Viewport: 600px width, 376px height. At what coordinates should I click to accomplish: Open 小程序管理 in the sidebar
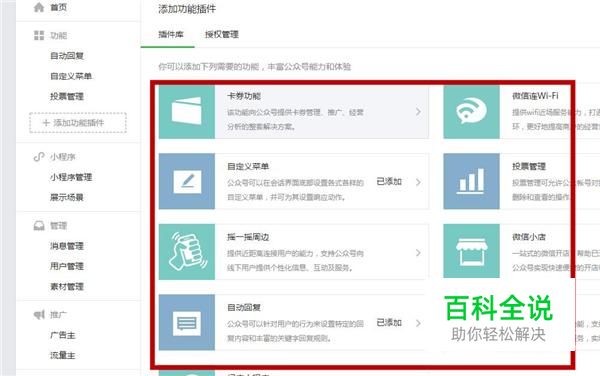[x=71, y=177]
